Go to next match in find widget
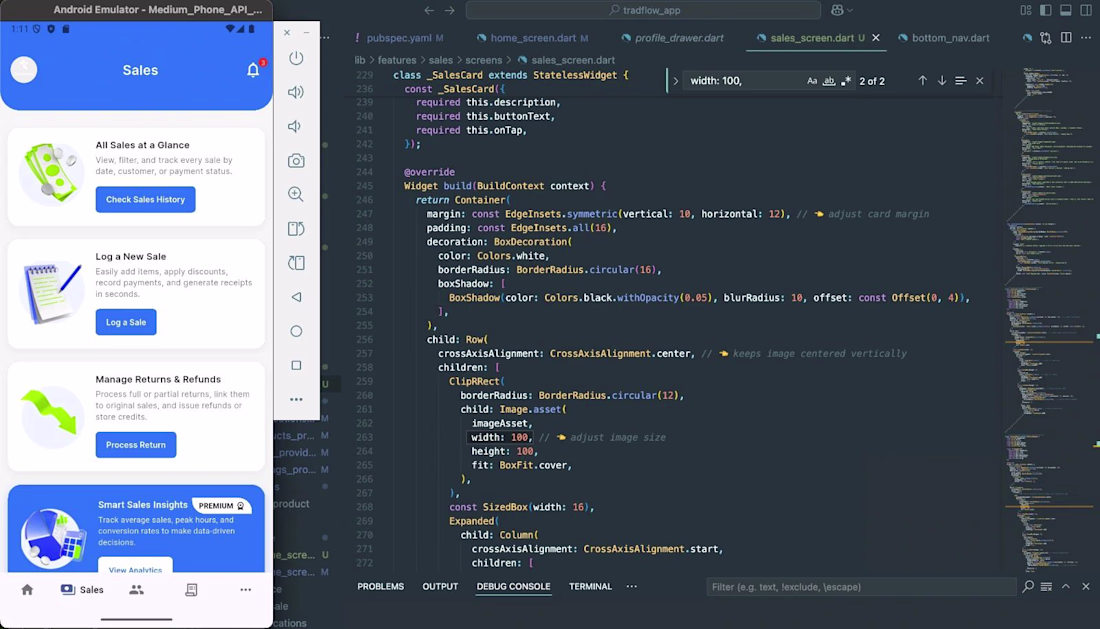The image size is (1100, 629). pos(941,81)
